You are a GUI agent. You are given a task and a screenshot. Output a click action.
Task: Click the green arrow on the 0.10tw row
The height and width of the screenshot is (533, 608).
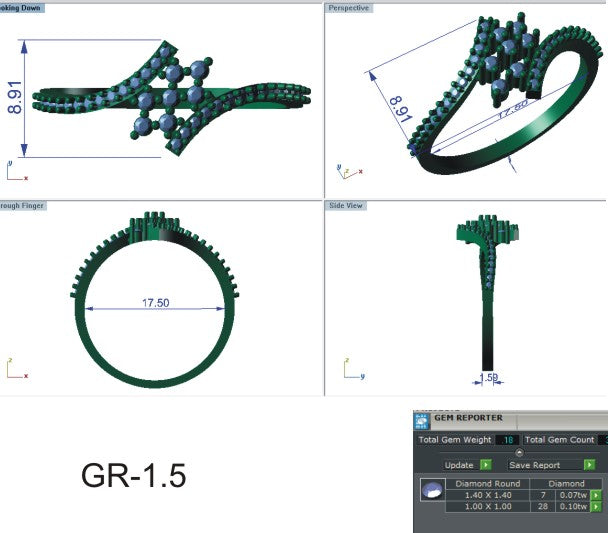pyautogui.click(x=596, y=506)
